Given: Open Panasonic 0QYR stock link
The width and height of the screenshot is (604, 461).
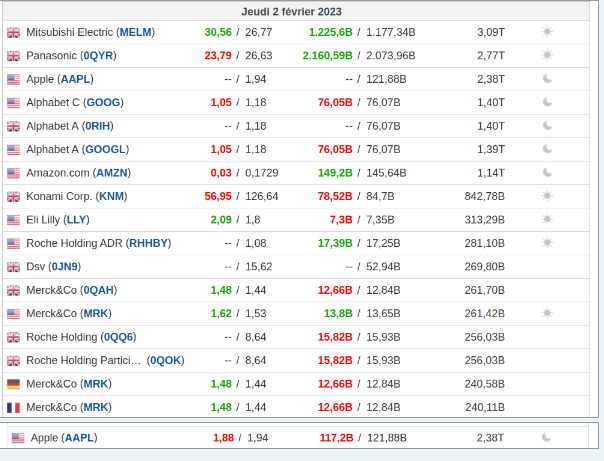Looking at the screenshot, I should [x=98, y=56].
